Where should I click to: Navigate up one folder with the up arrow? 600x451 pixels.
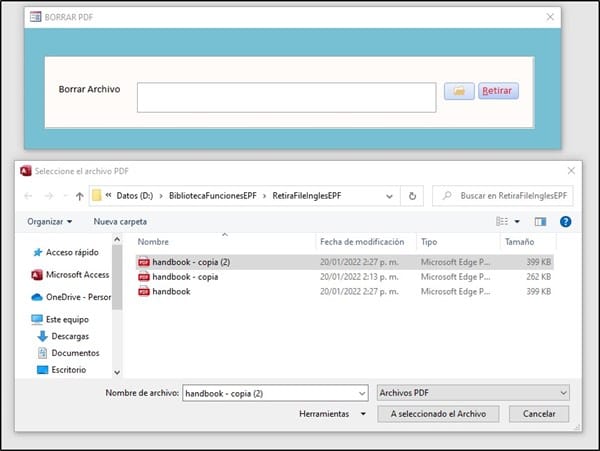tap(78, 196)
